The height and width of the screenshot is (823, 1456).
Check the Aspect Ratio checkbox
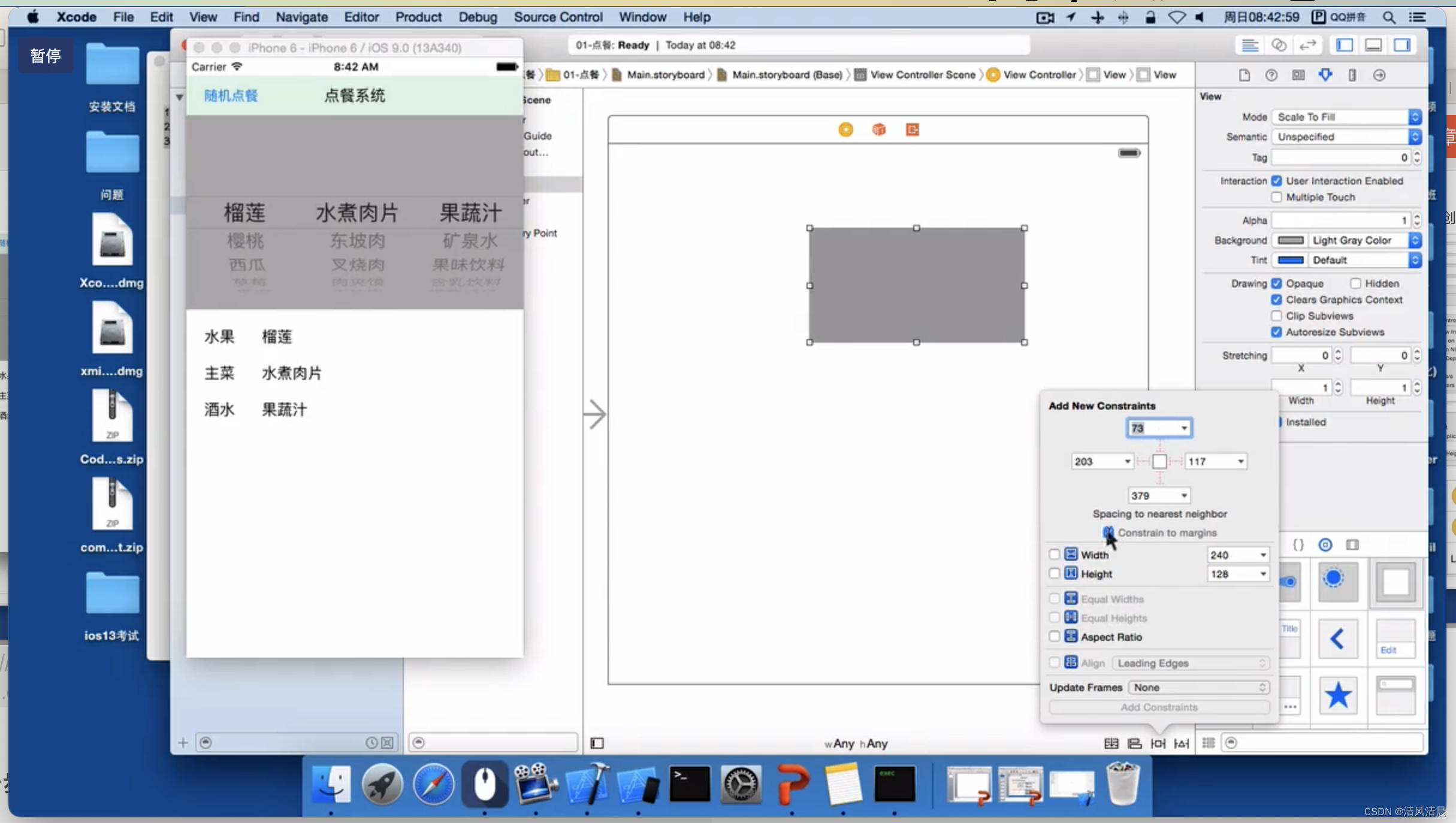tap(1054, 637)
